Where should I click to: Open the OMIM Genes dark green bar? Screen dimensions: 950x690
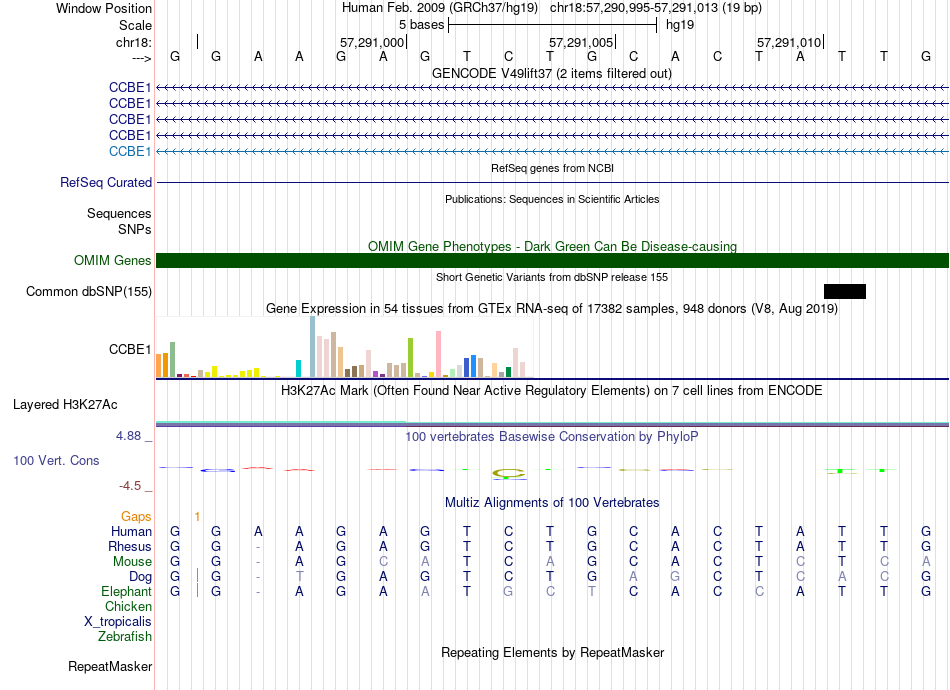[552, 260]
